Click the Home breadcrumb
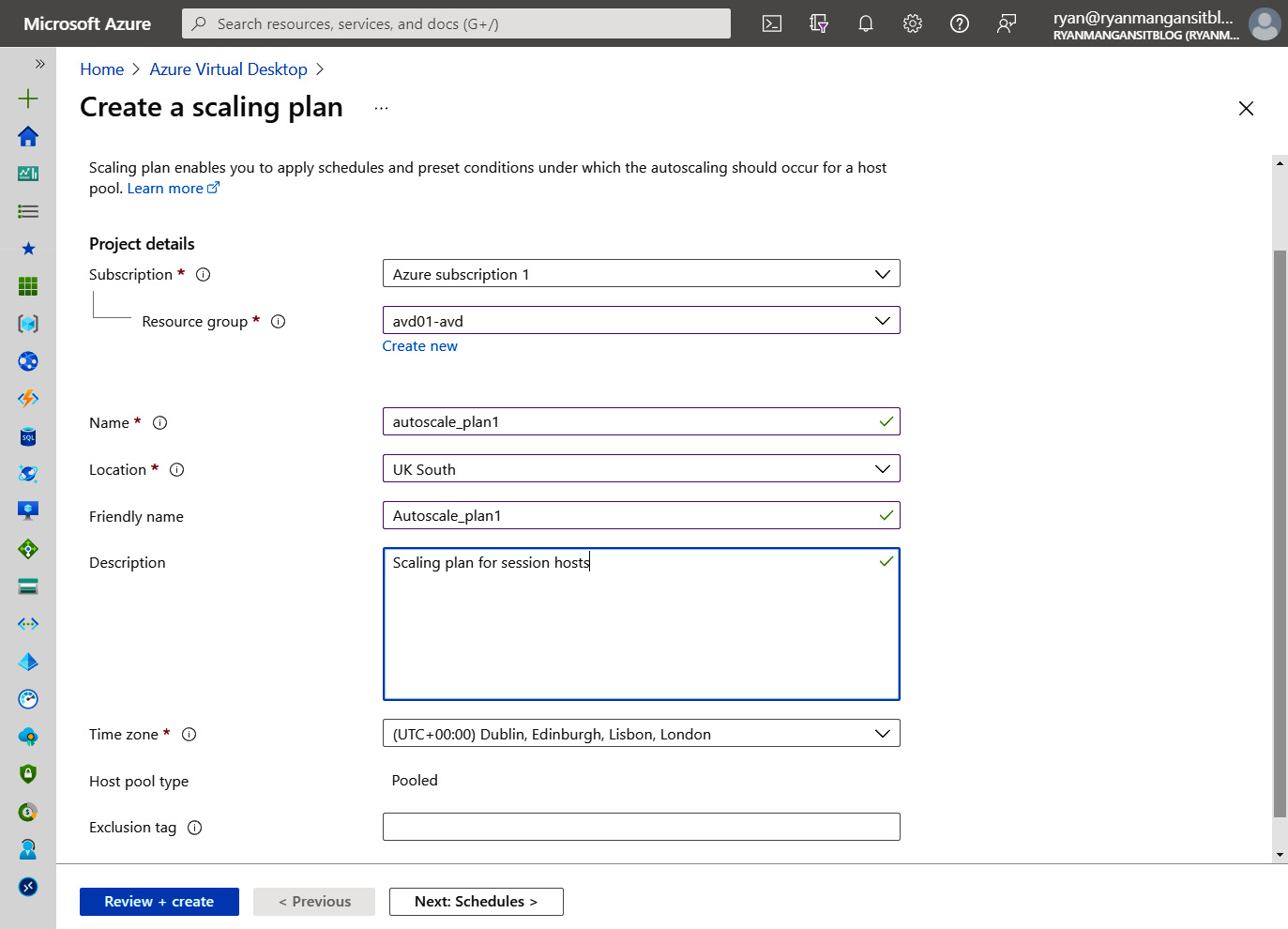The image size is (1288, 929). pyautogui.click(x=101, y=69)
